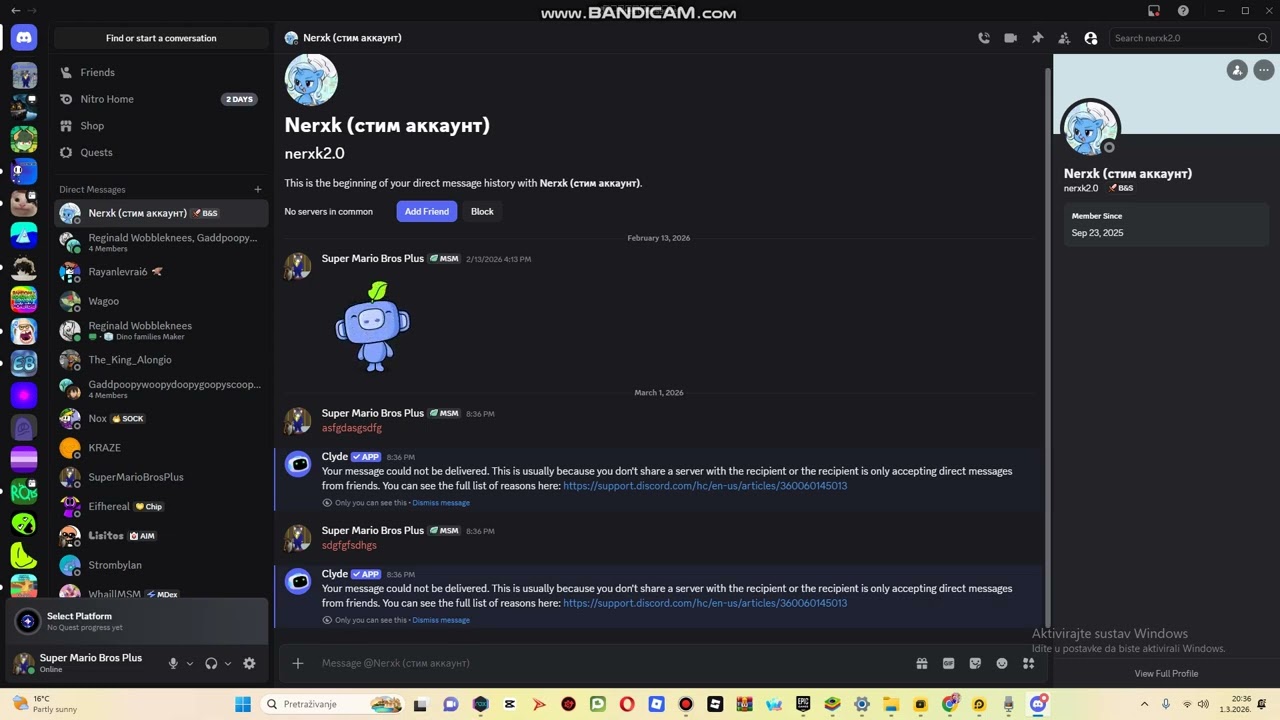Open DM with Lisitos

pos(161,536)
